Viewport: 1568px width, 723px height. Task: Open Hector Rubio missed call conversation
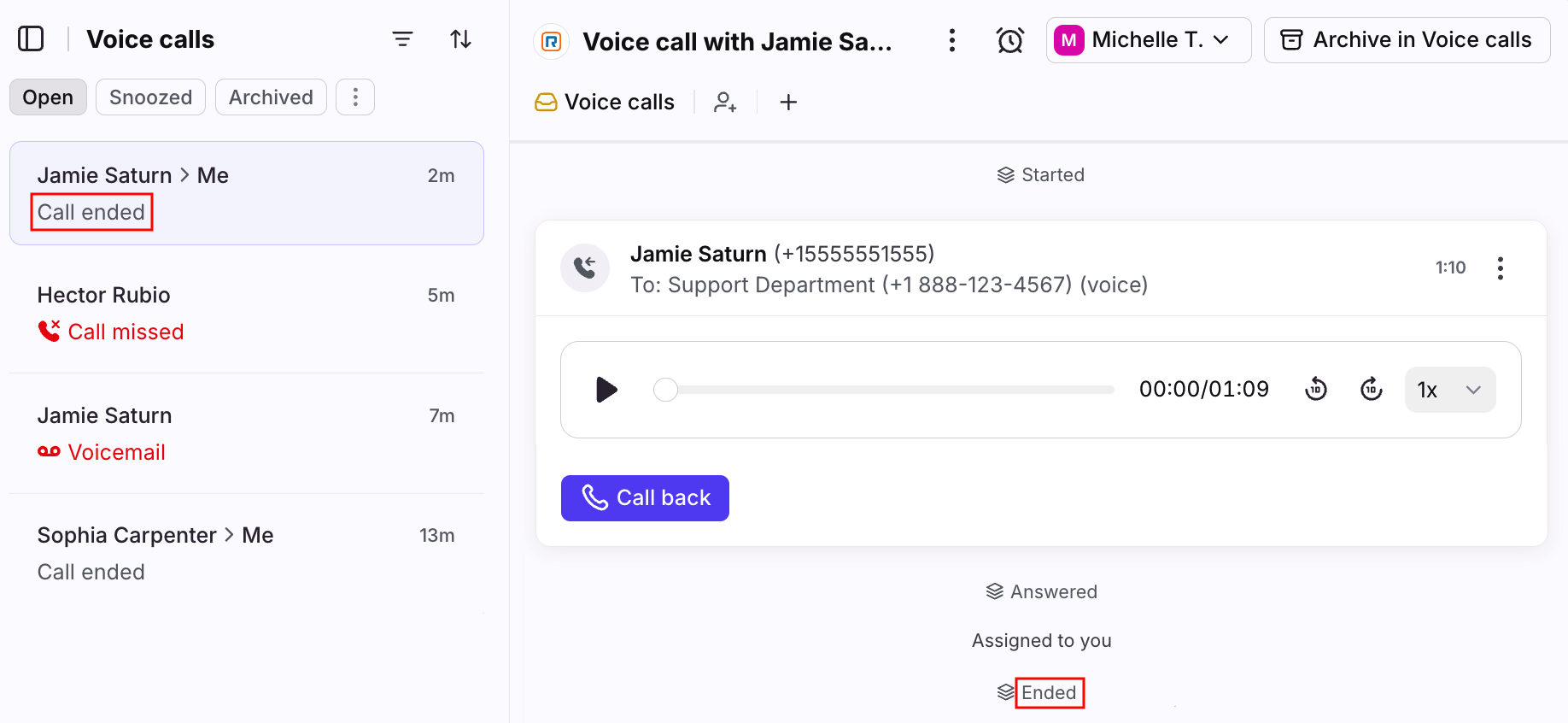click(246, 314)
